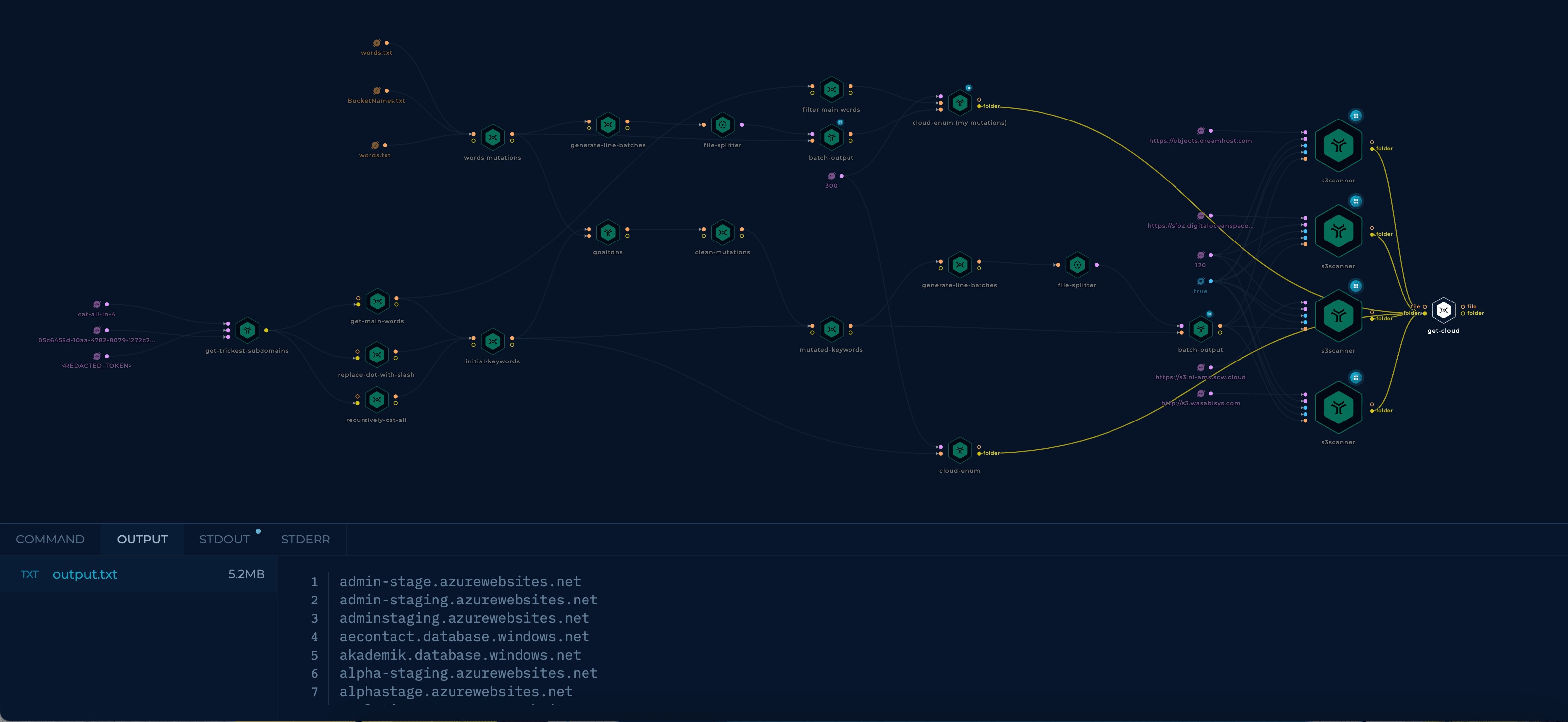Select the get-trickest-subdomains node
Screen dimensions: 1568x722
coord(247,330)
